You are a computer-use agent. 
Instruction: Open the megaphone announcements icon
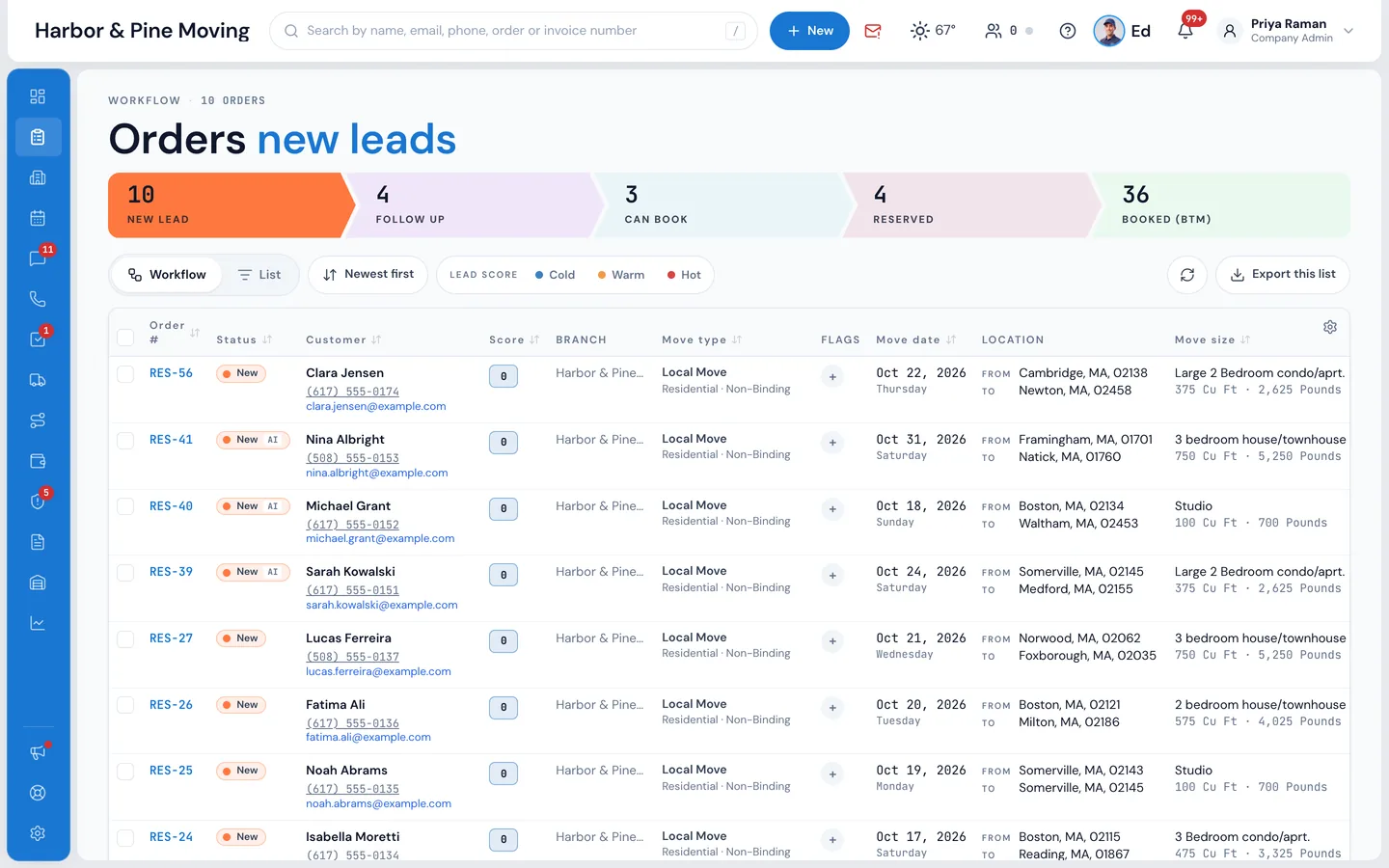pos(38,752)
